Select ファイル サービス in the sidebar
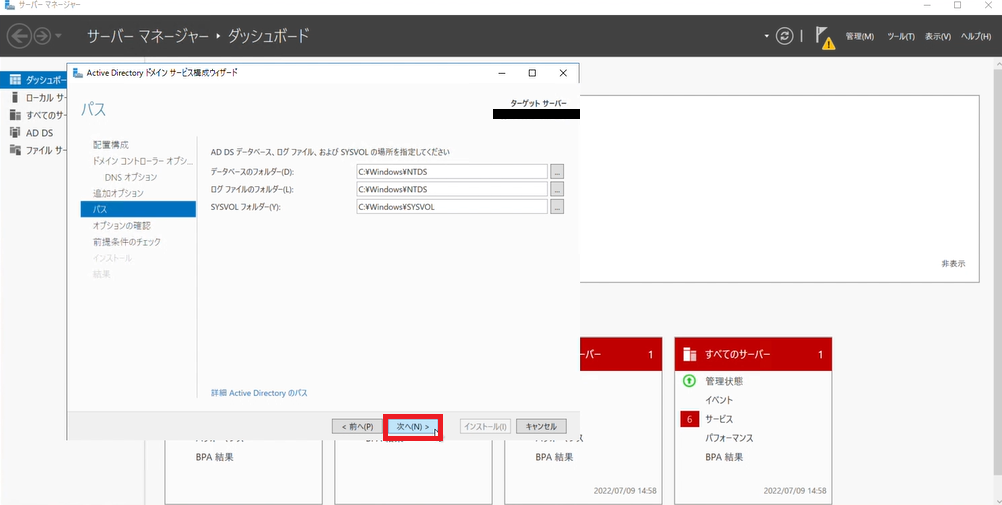 [x=33, y=150]
